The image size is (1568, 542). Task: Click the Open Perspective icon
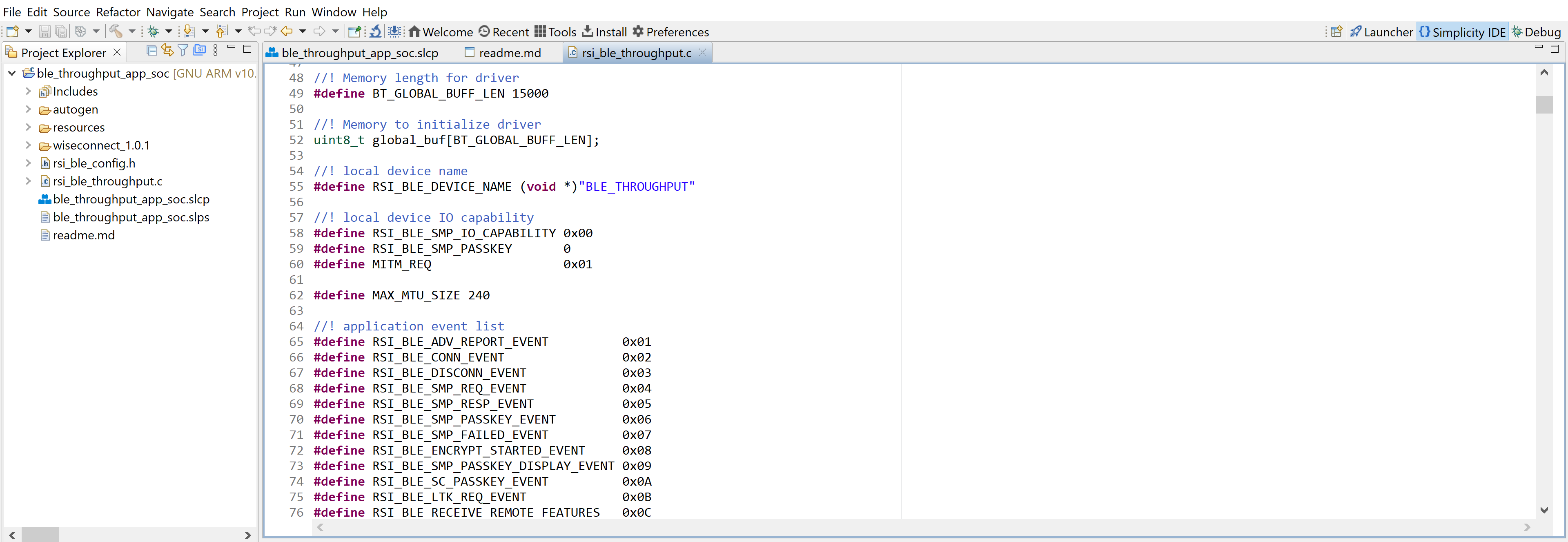tap(1336, 32)
